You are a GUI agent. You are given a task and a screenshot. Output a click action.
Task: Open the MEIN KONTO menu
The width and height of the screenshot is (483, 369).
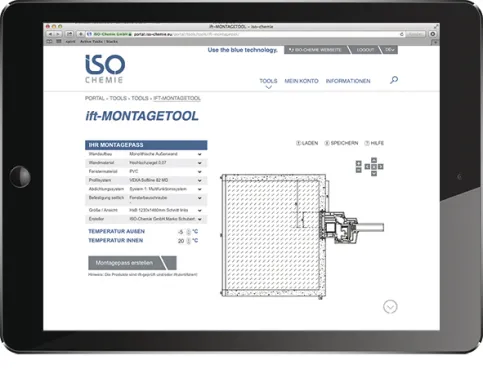click(301, 81)
